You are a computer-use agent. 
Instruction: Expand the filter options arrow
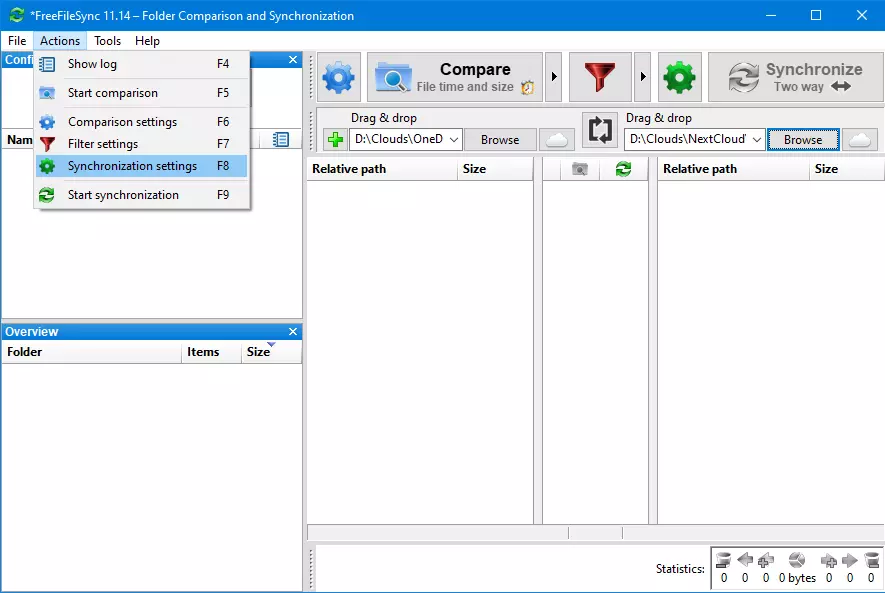pos(642,77)
